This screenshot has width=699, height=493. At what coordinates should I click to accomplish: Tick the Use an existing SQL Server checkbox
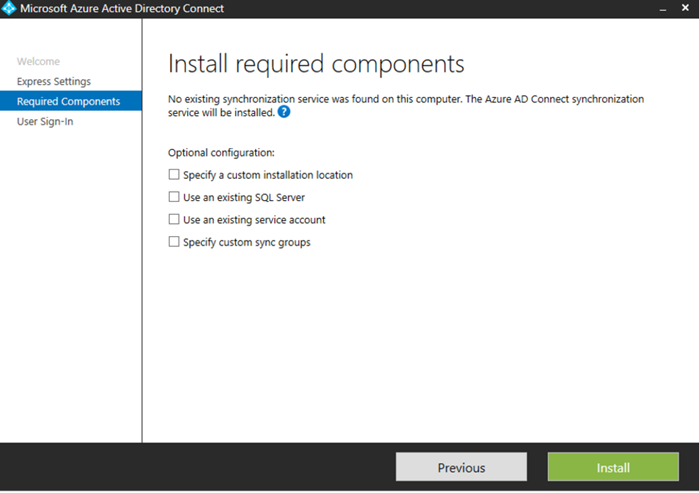click(x=174, y=197)
